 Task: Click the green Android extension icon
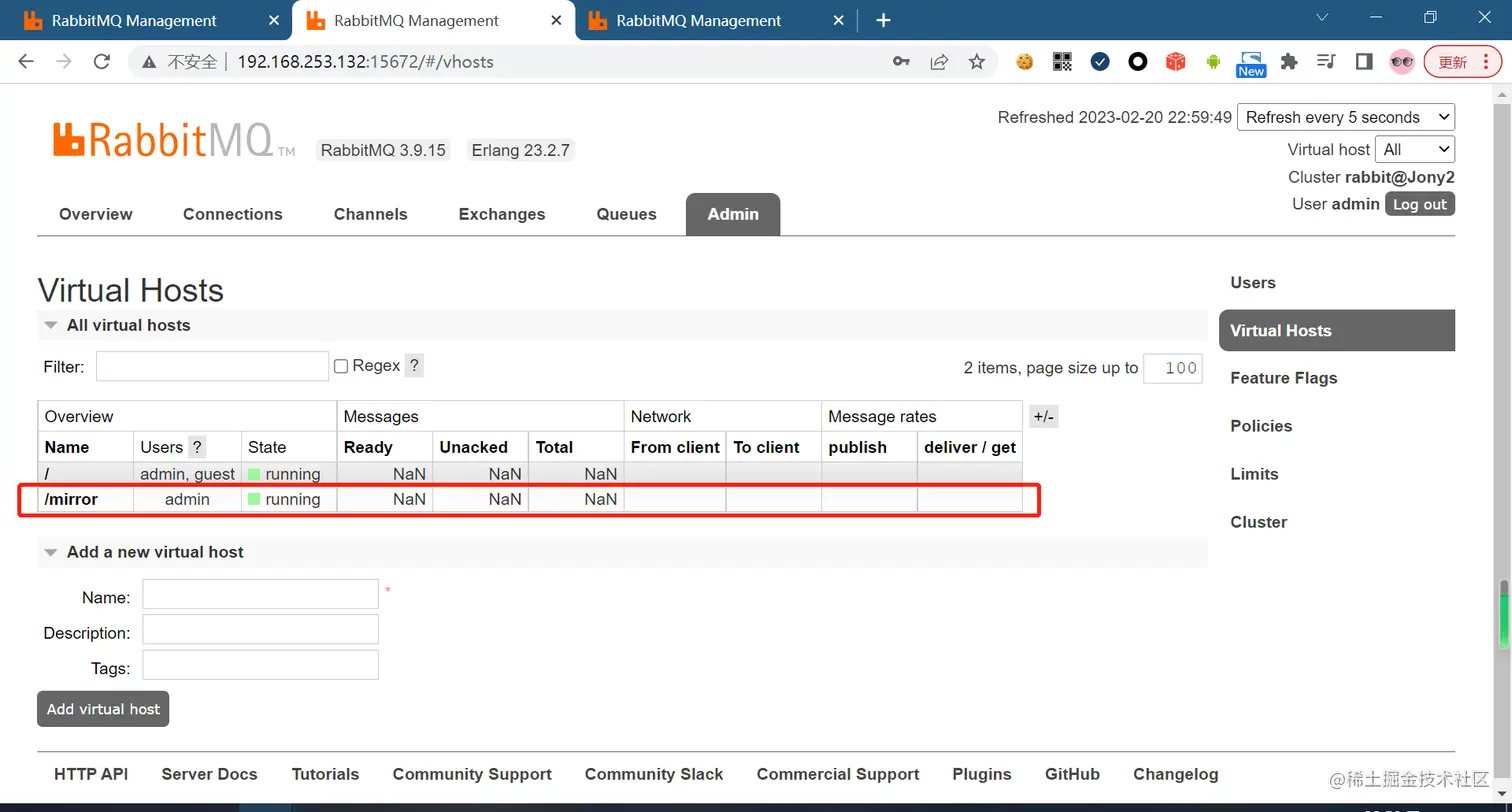pos(1214,62)
